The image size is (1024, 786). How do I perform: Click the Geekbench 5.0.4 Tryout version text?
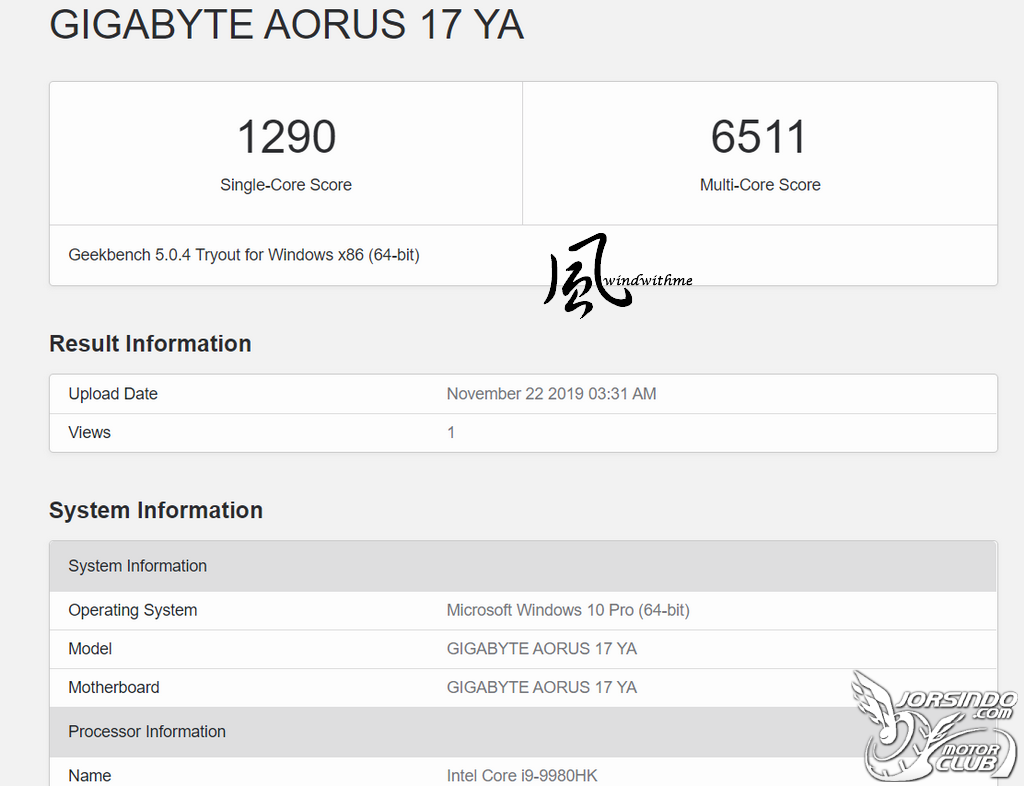[x=244, y=255]
